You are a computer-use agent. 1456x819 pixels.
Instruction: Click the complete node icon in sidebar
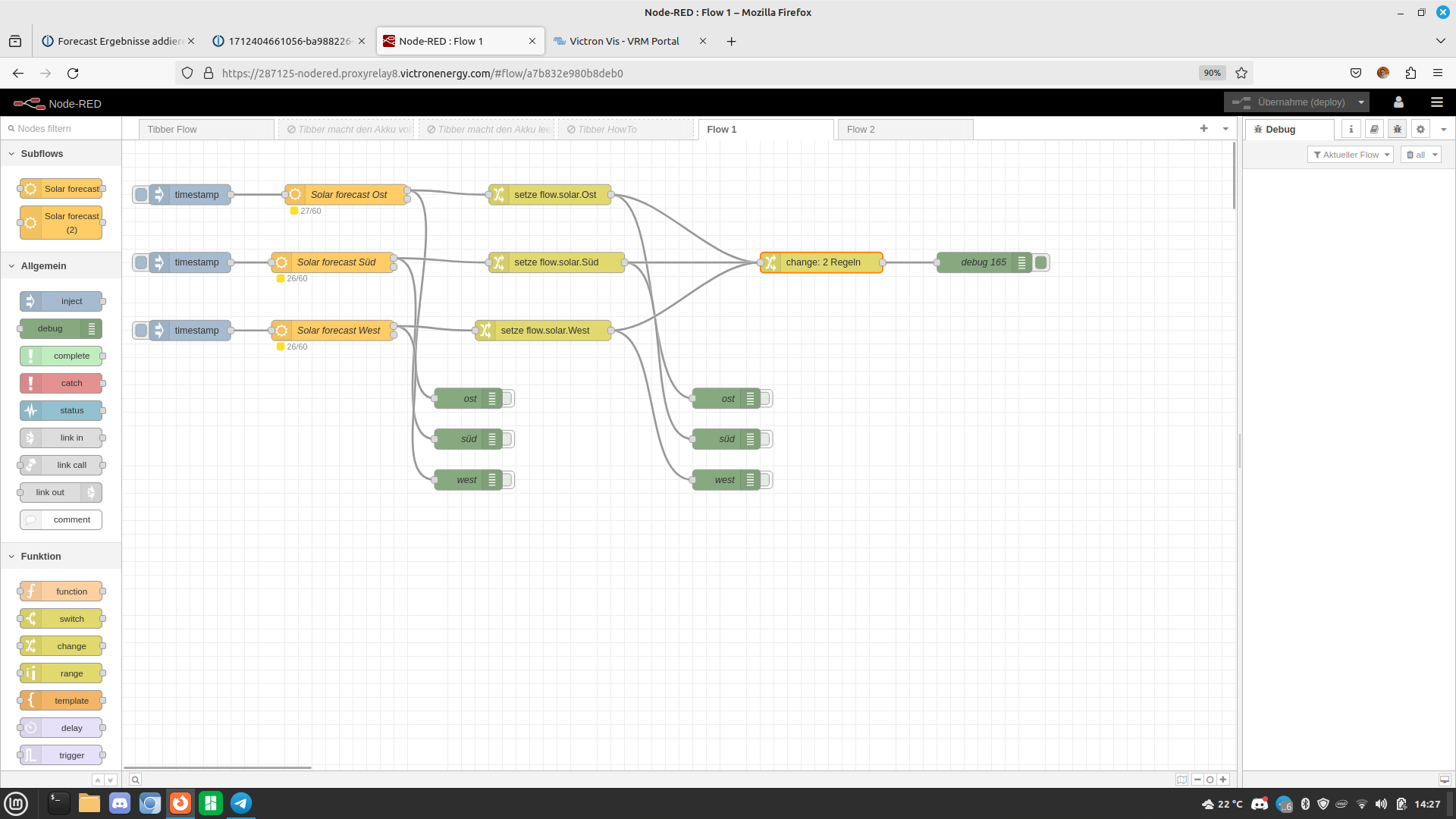[x=30, y=355]
